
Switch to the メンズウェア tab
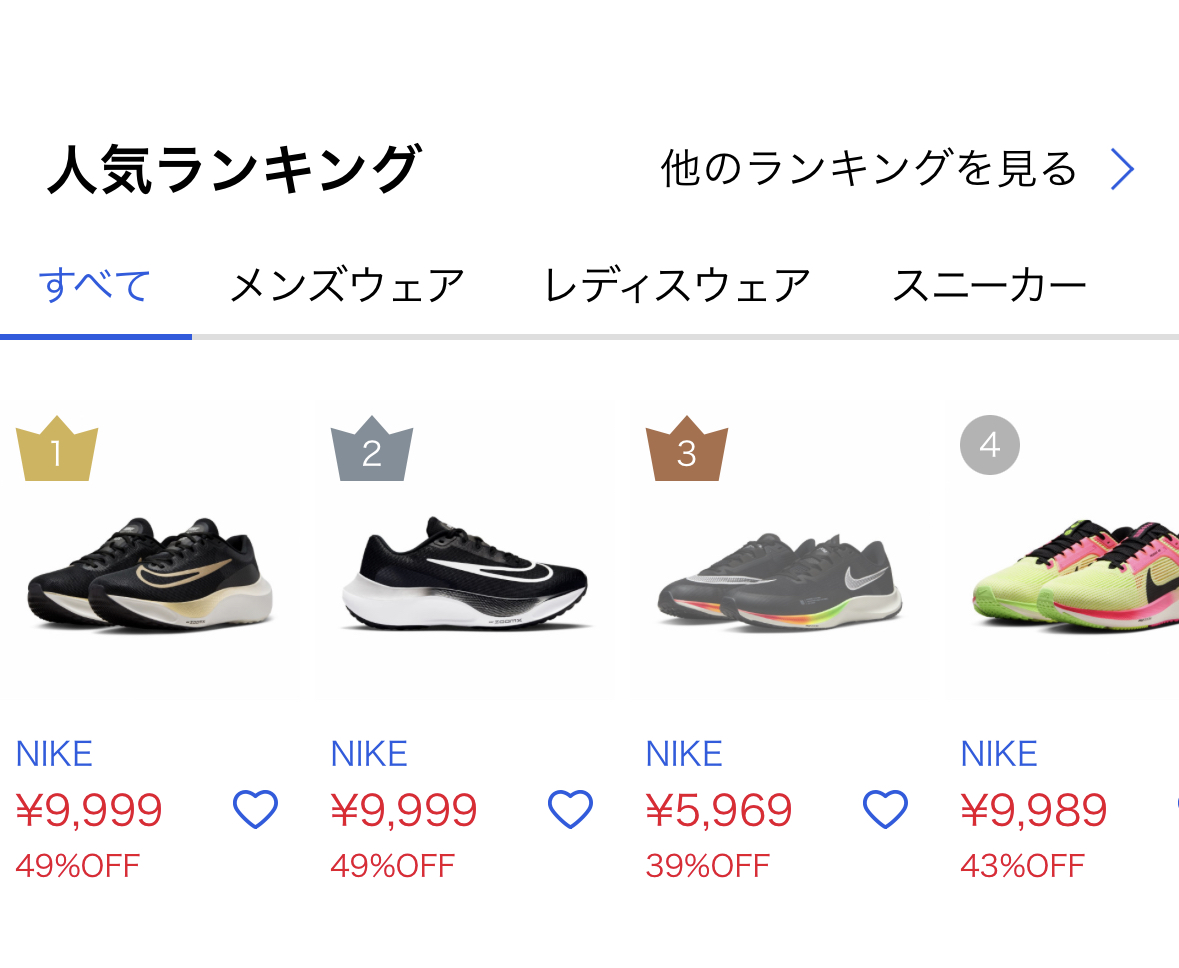pyautogui.click(x=347, y=287)
